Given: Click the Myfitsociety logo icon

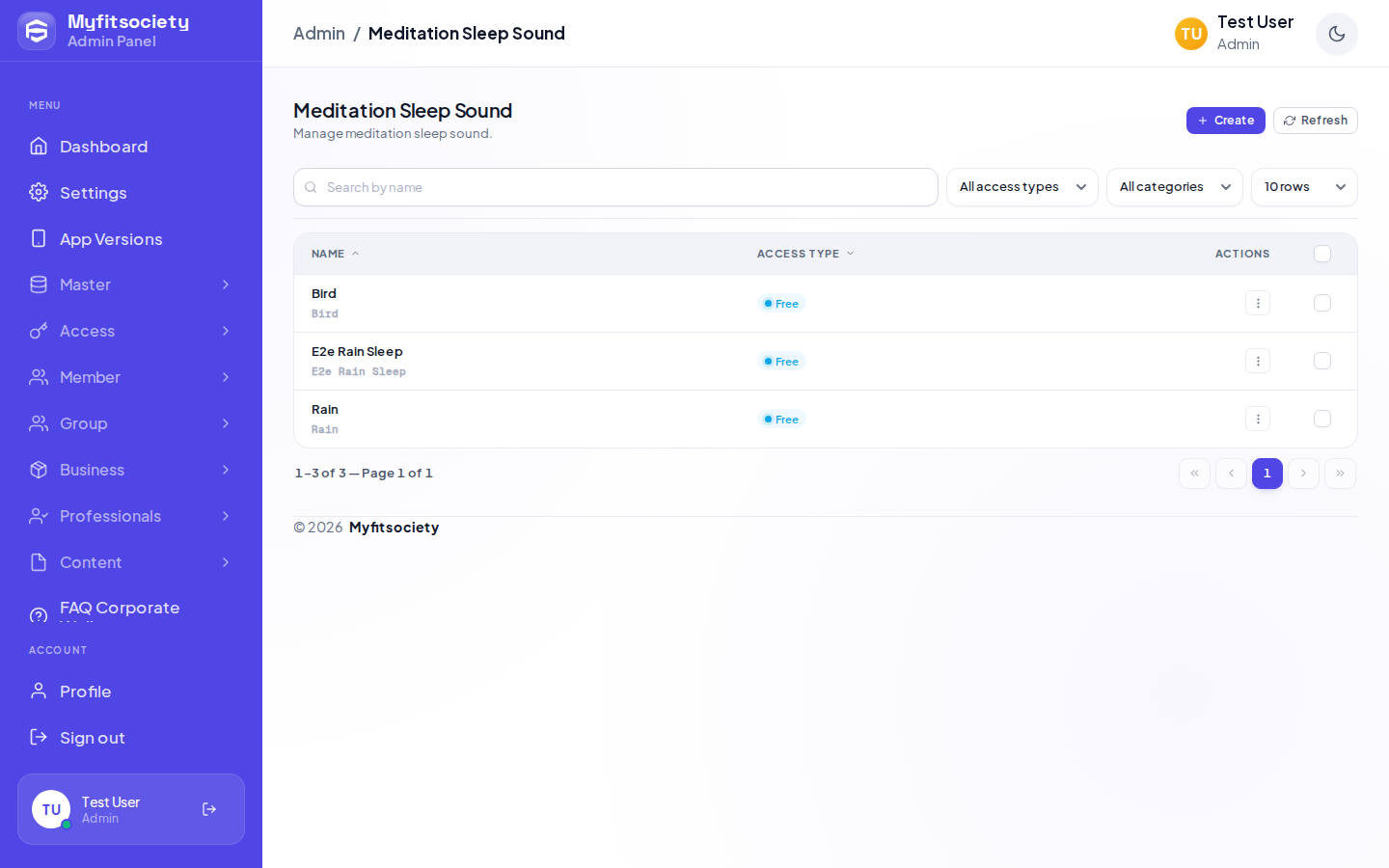Looking at the screenshot, I should 37,31.
